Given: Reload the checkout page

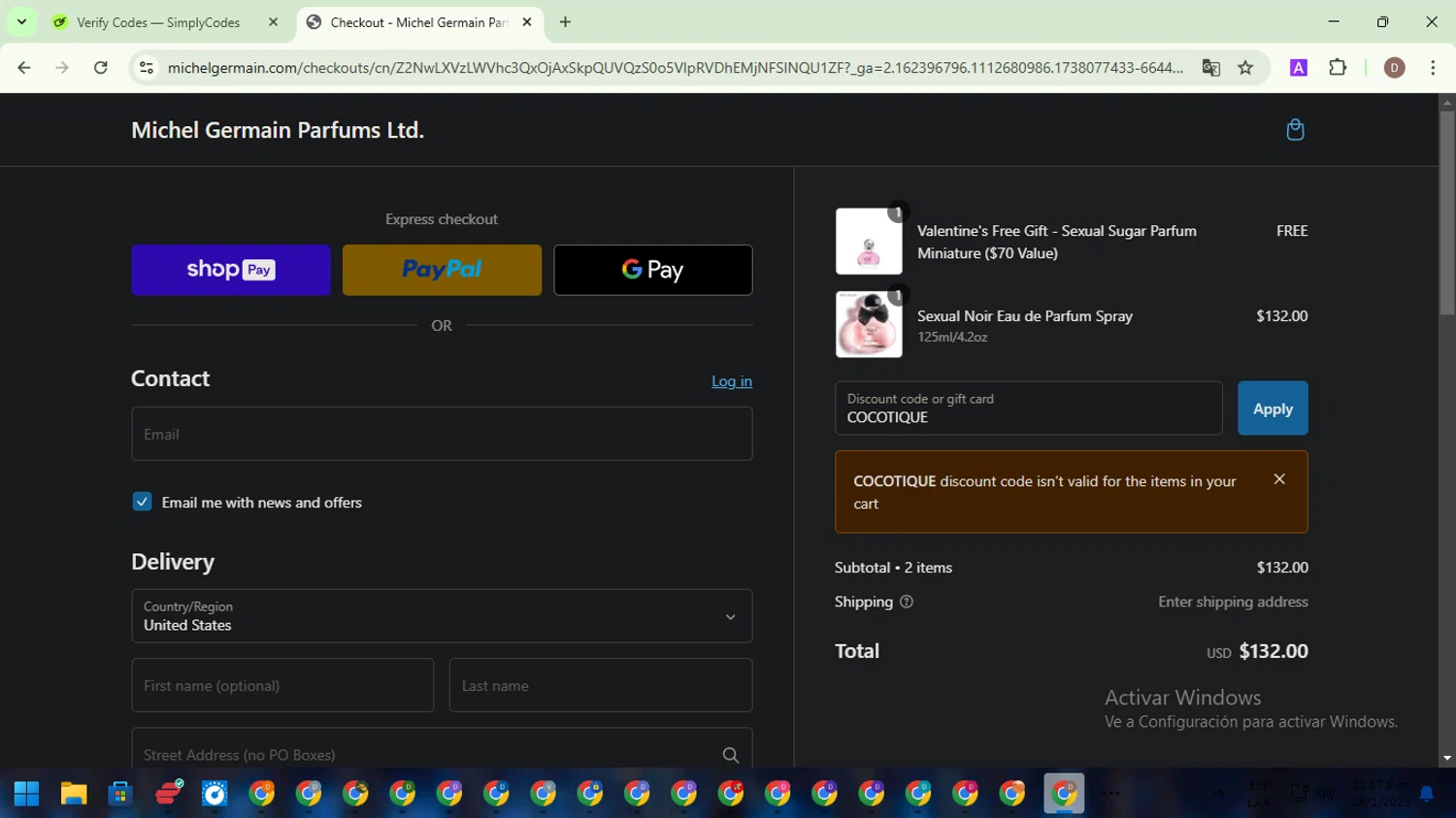Looking at the screenshot, I should point(101,67).
